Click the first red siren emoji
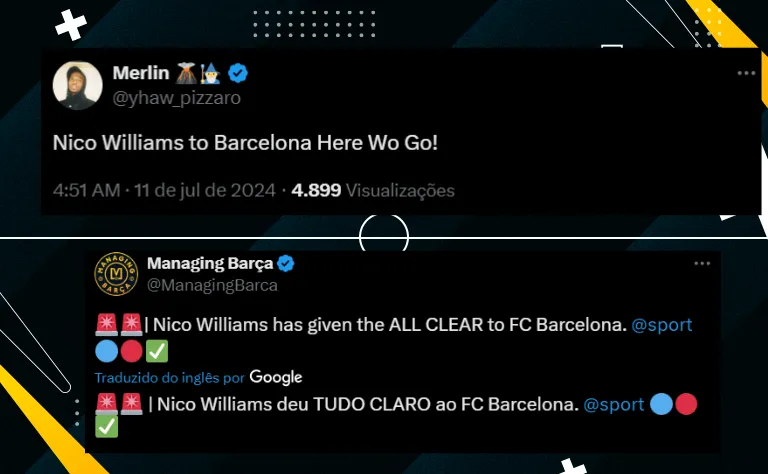 (106, 325)
